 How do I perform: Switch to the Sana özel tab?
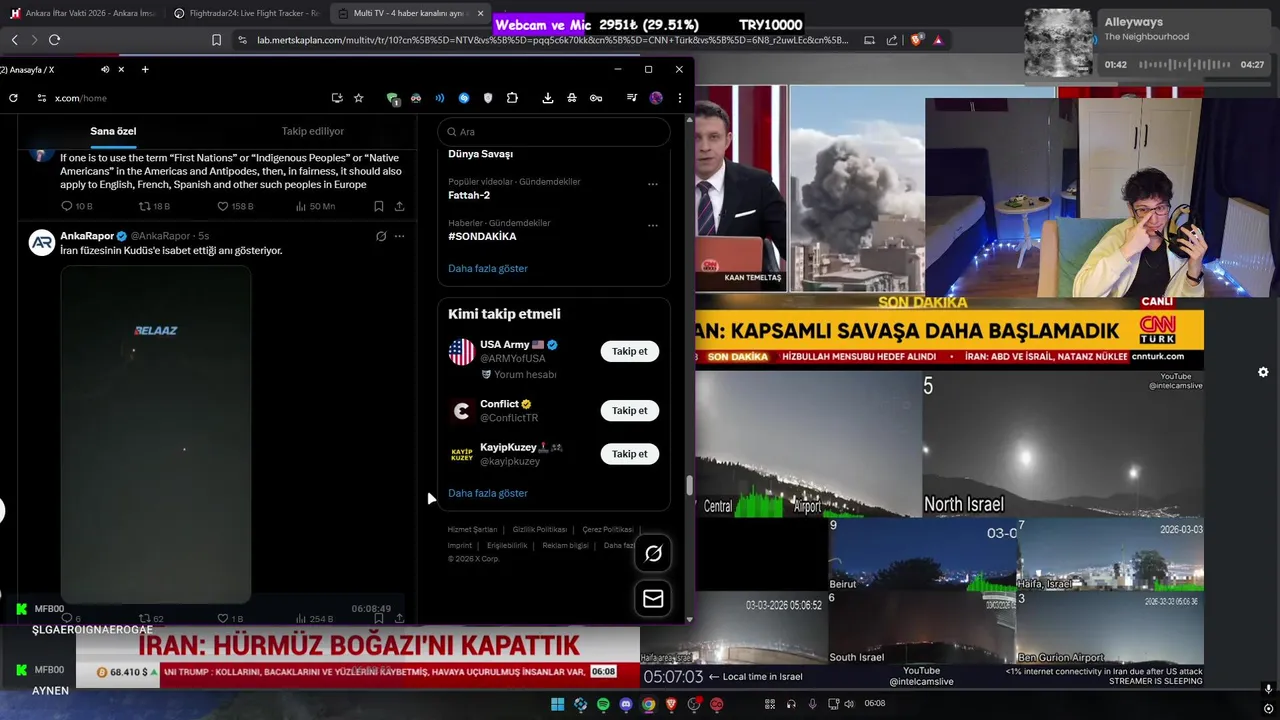113,131
